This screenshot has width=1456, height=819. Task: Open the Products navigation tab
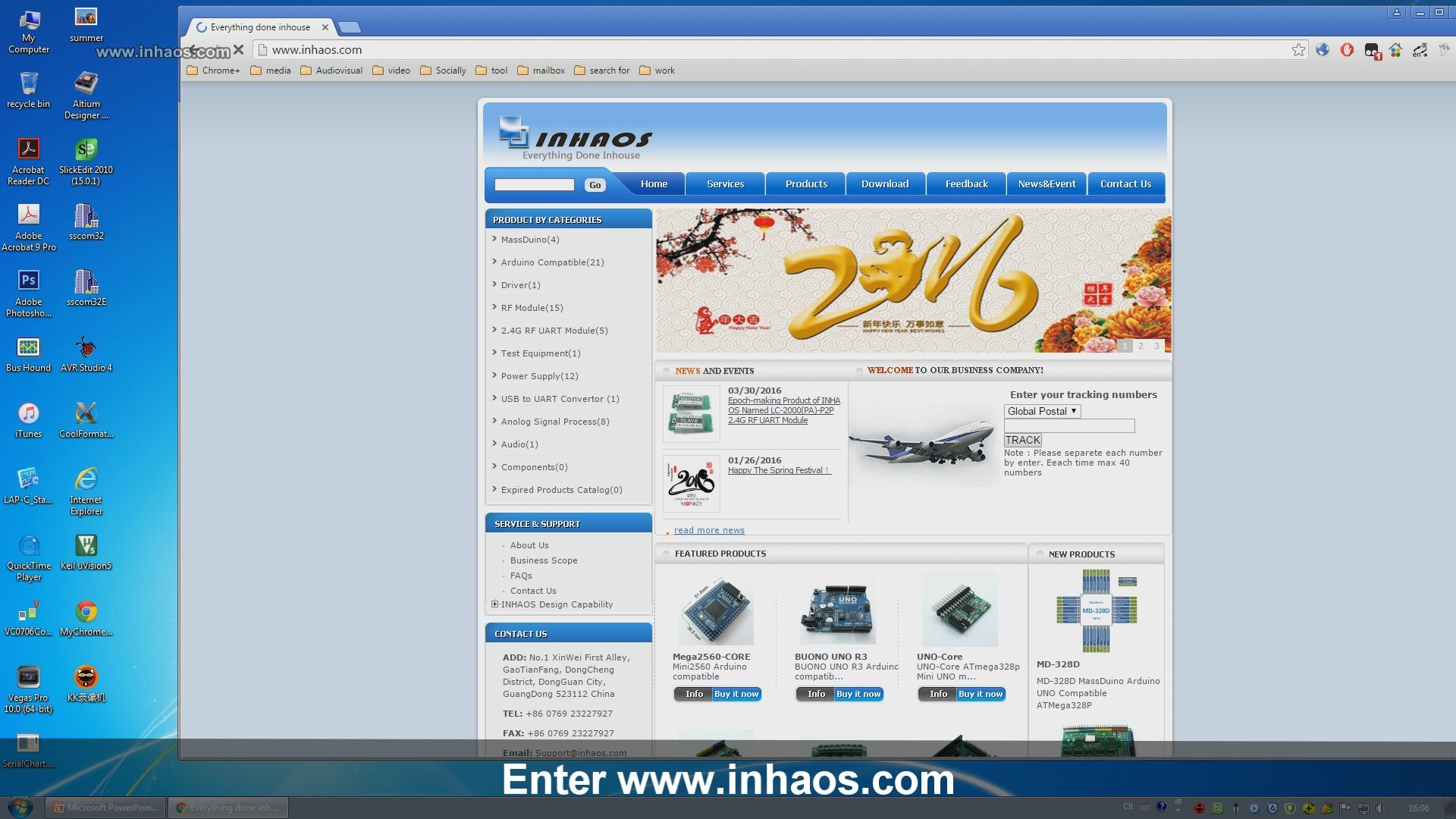(x=806, y=184)
